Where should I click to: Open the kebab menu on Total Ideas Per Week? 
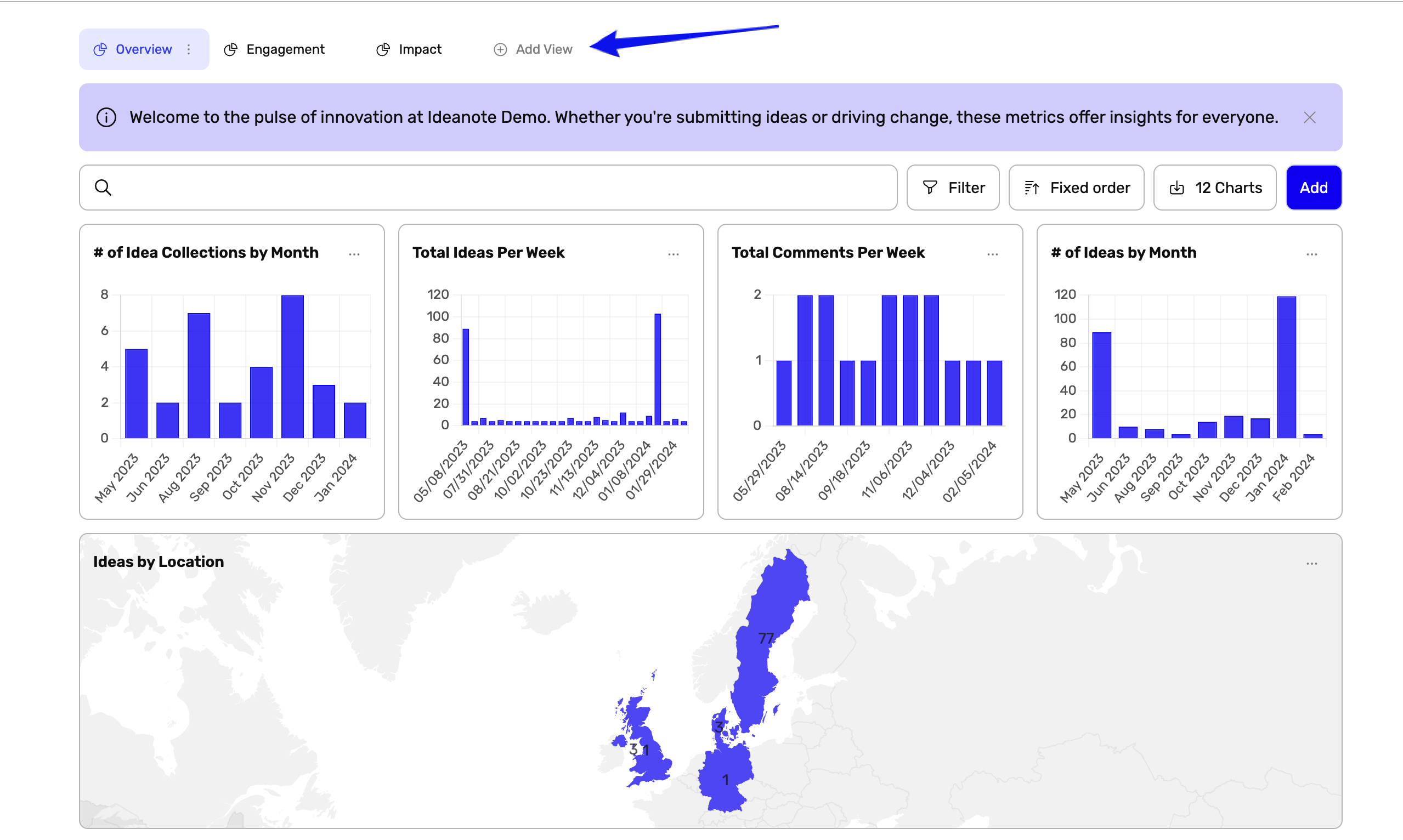click(673, 254)
